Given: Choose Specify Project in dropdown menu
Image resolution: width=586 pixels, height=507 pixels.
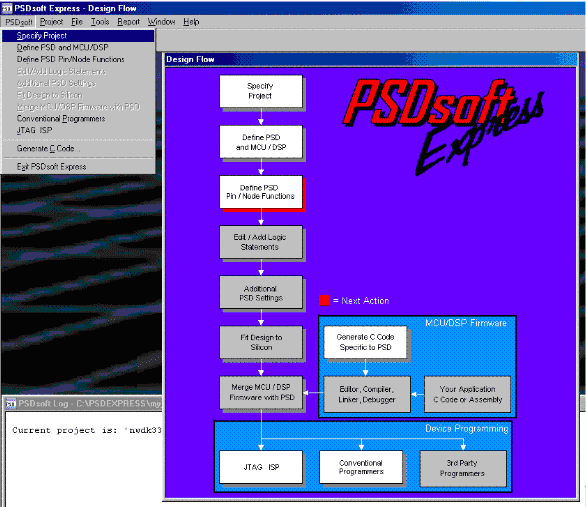Looking at the screenshot, I should pyautogui.click(x=78, y=36).
